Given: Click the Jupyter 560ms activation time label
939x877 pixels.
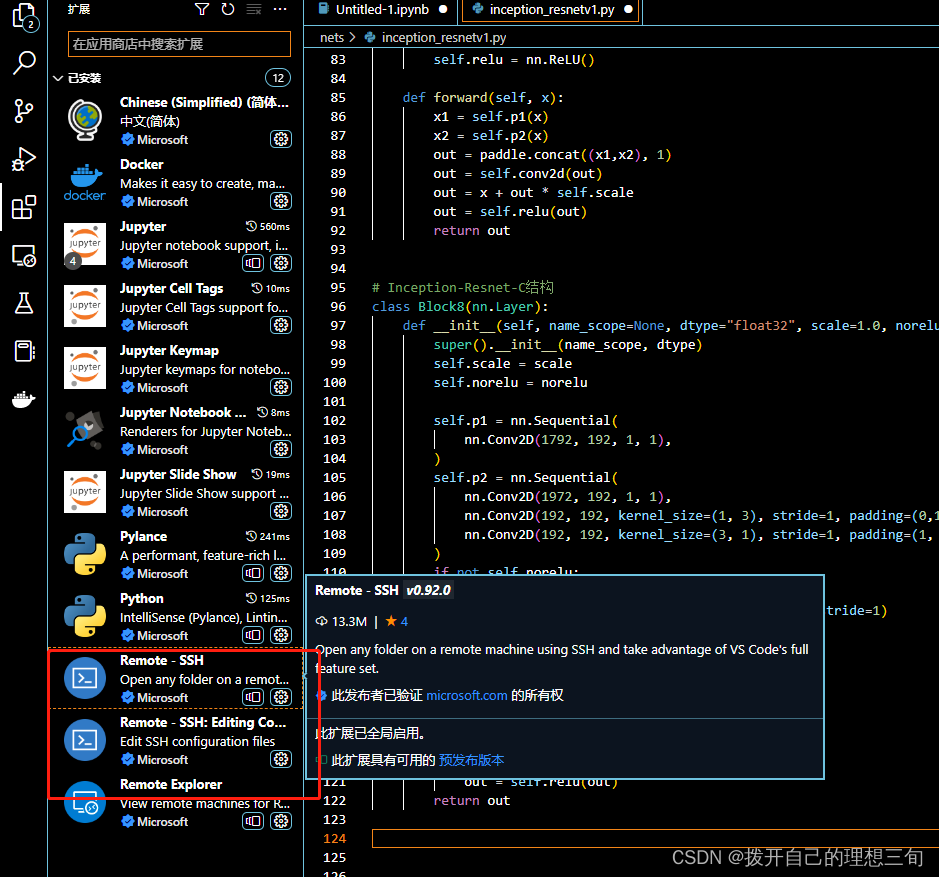Looking at the screenshot, I should pyautogui.click(x=268, y=226).
